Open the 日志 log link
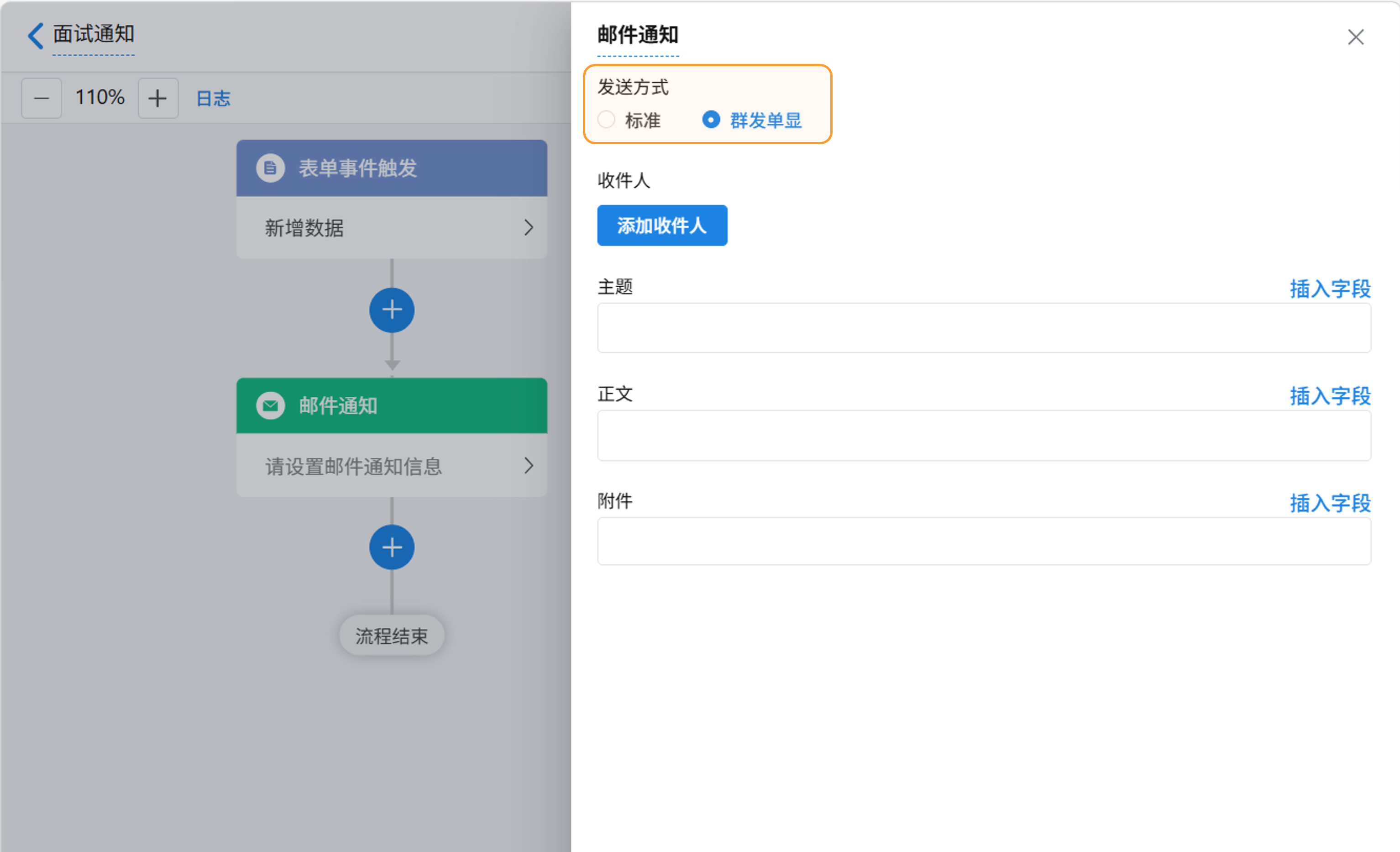1400x852 pixels. click(x=213, y=99)
